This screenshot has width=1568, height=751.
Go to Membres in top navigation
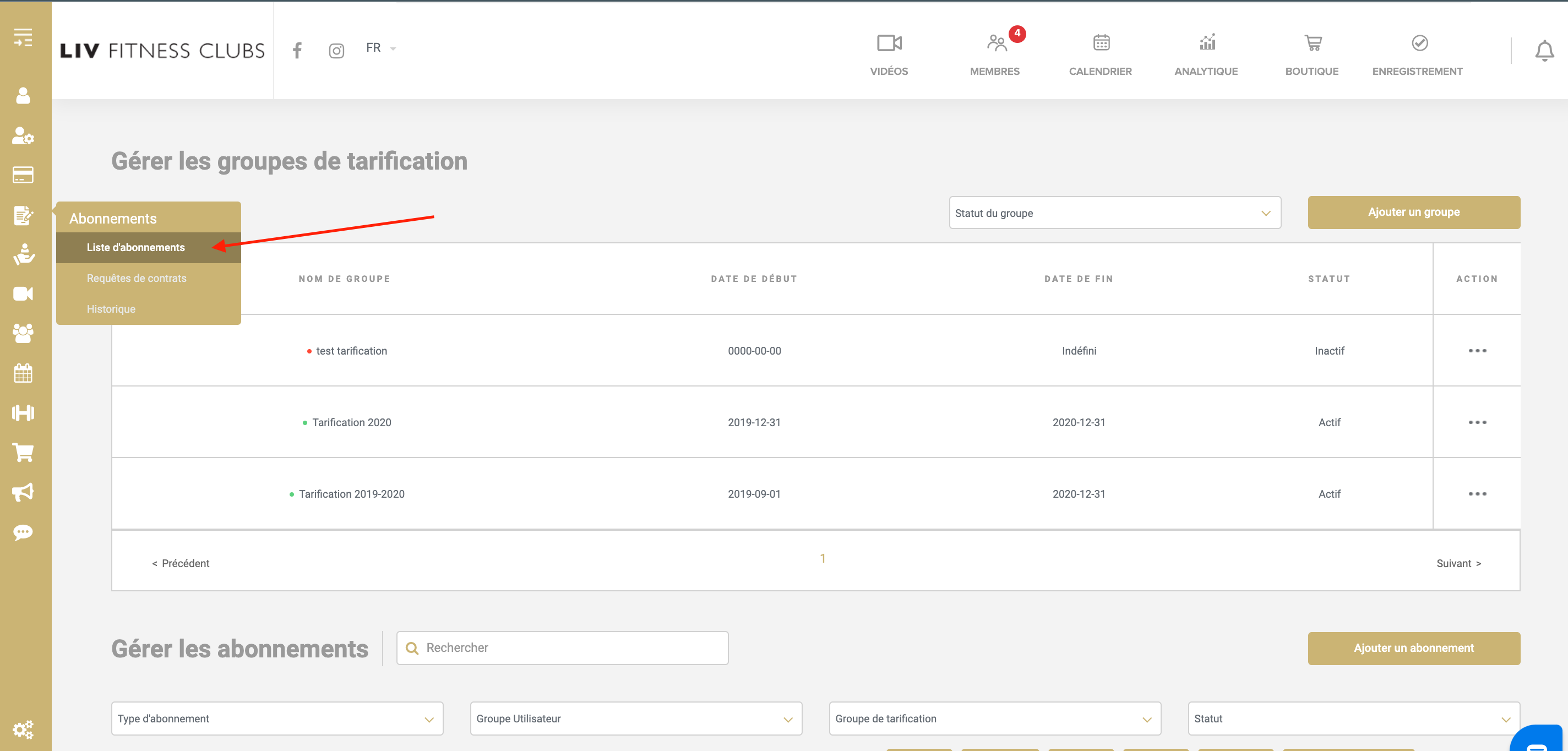(x=995, y=55)
